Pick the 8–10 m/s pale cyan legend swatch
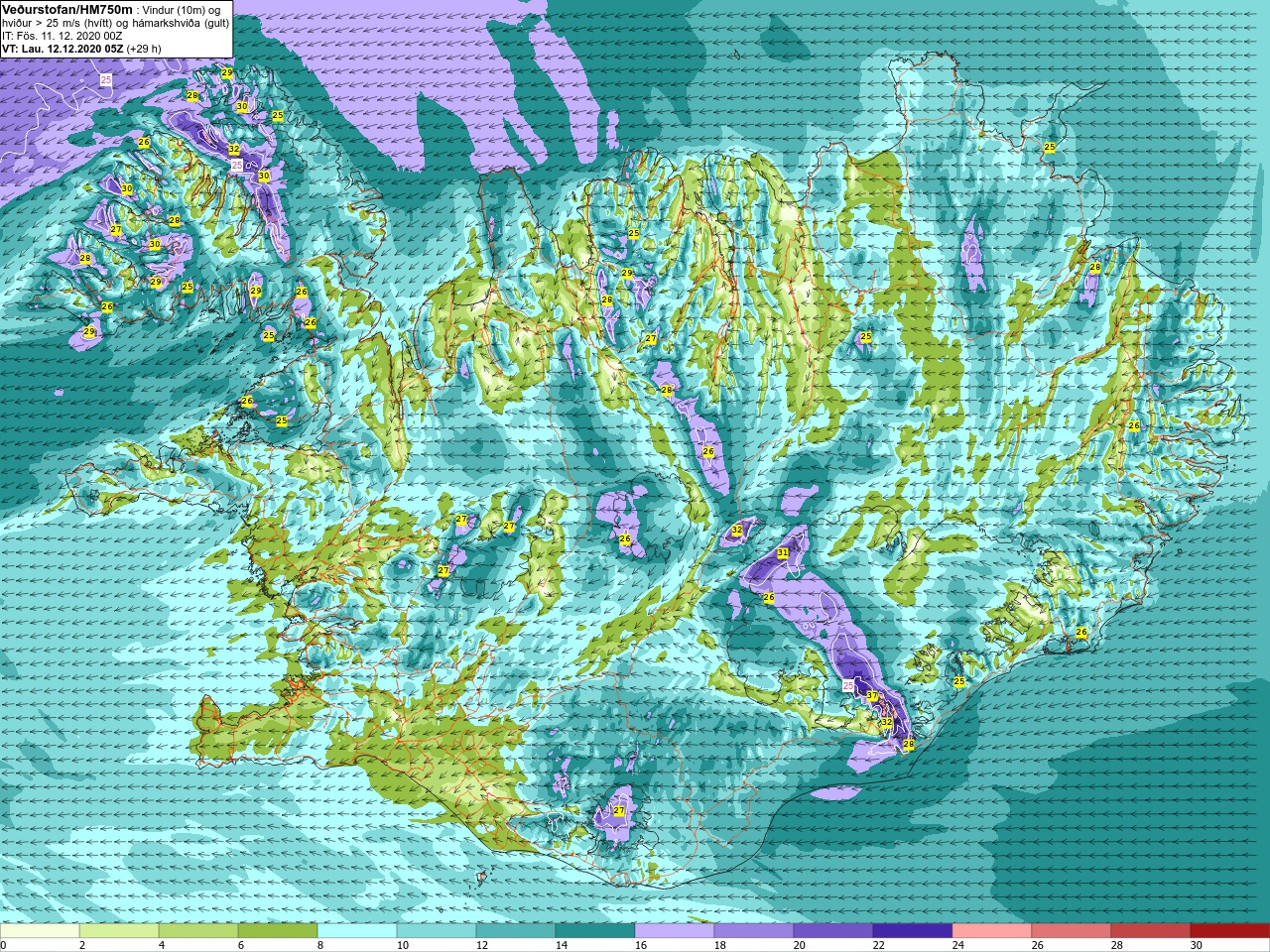The width and height of the screenshot is (1270, 952). pos(357,930)
